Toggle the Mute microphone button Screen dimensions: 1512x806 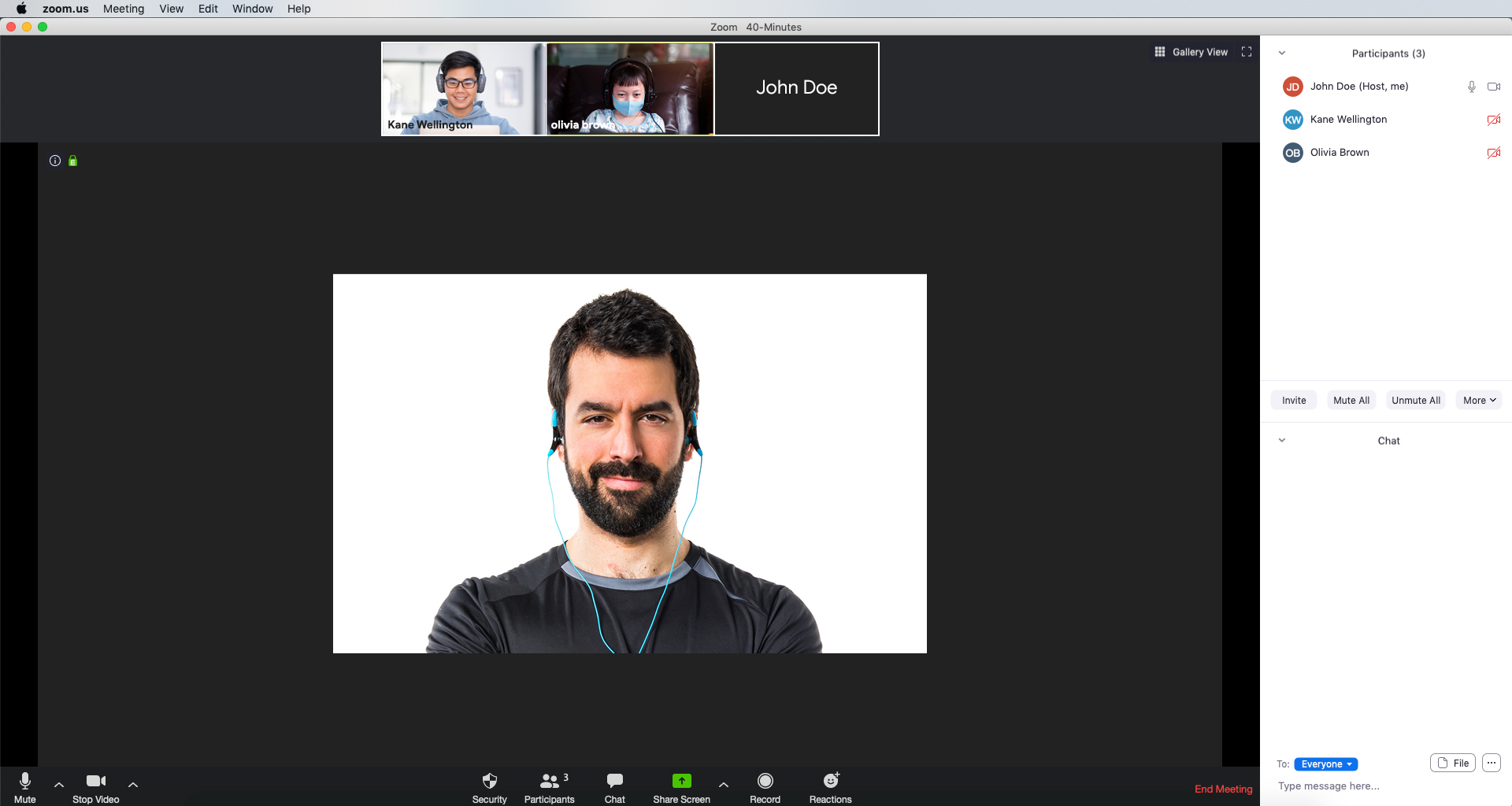[25, 781]
